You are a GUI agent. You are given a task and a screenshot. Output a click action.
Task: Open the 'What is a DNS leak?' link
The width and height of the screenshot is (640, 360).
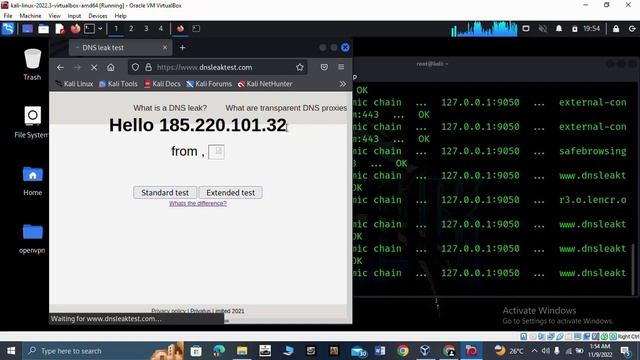tap(170, 108)
